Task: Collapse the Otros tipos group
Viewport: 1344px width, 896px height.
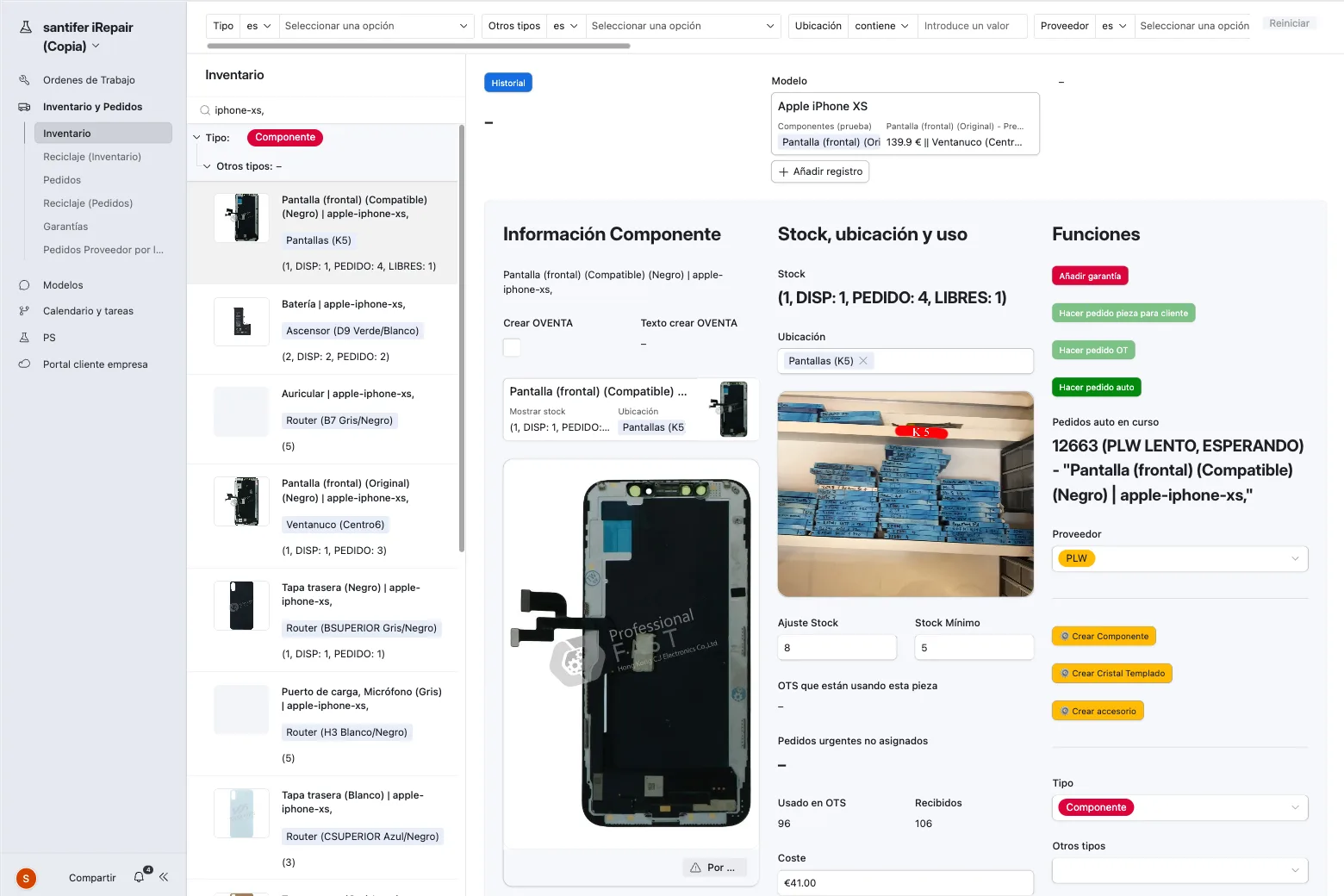Action: coord(207,166)
